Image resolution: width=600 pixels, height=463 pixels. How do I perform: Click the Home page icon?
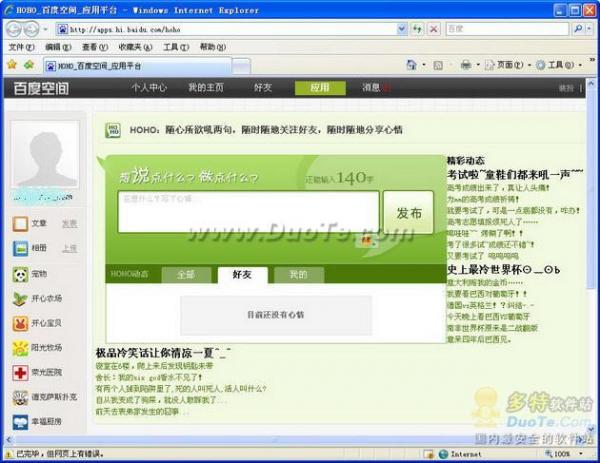(x=411, y=65)
